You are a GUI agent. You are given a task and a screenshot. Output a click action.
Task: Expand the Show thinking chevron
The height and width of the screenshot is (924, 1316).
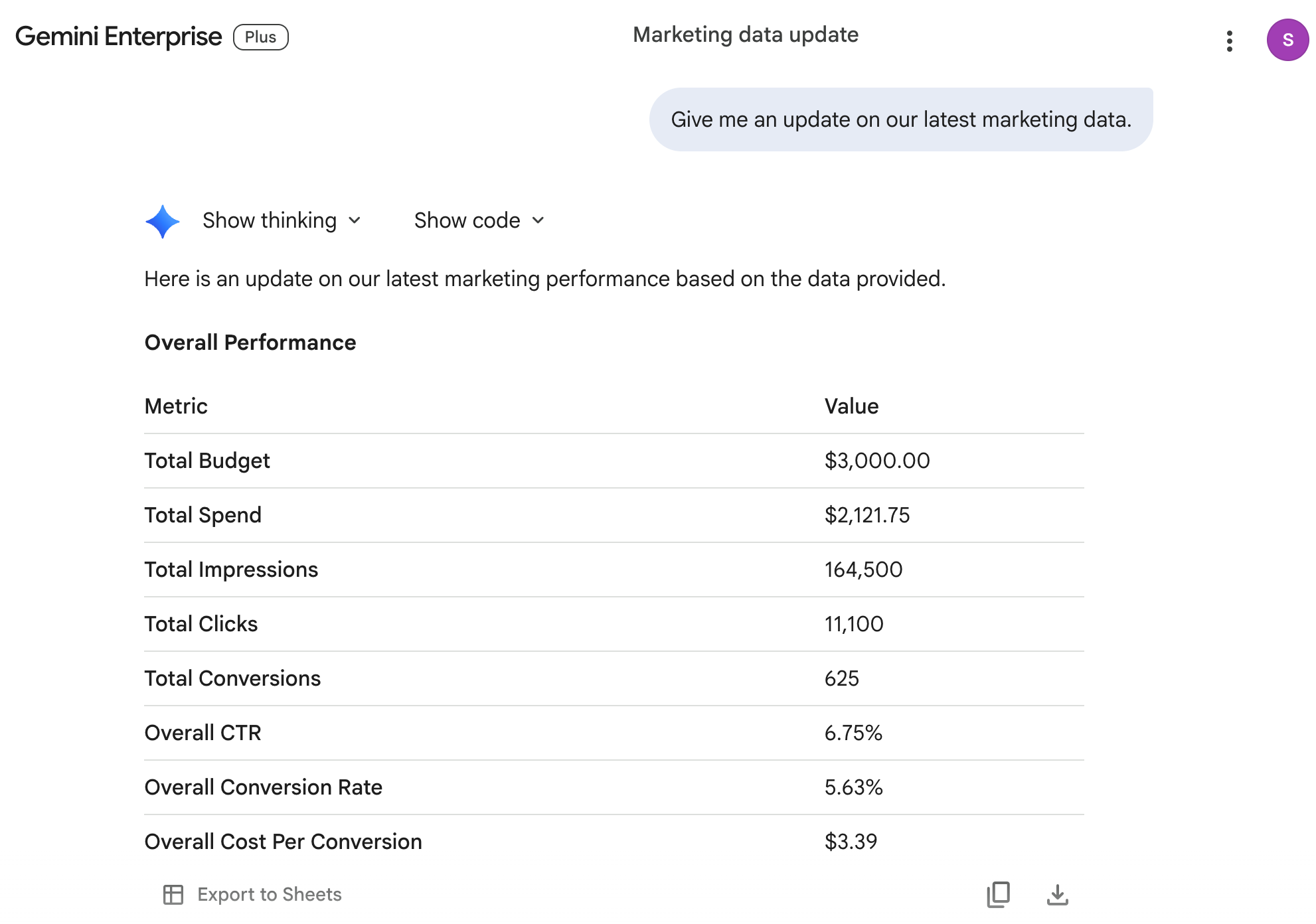pyautogui.click(x=355, y=220)
